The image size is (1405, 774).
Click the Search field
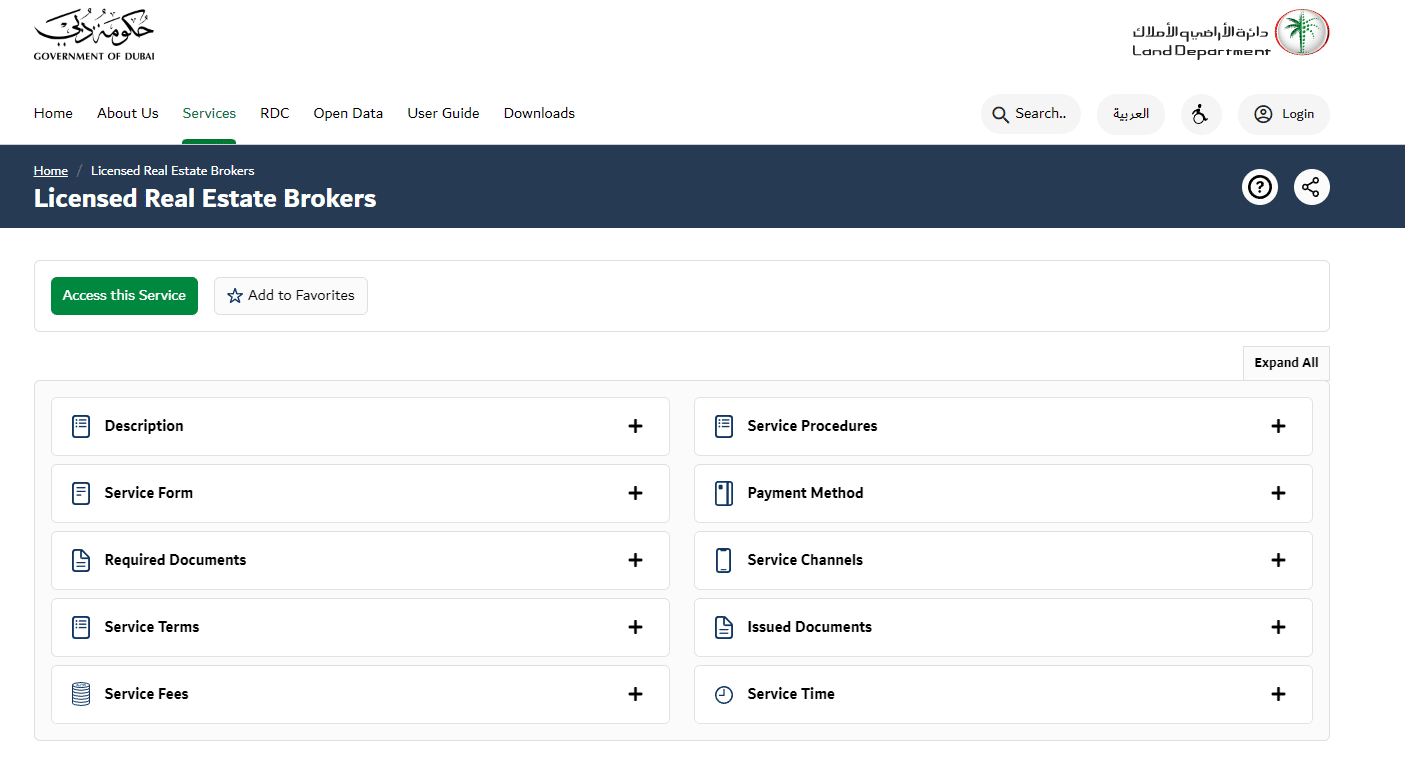(x=1030, y=114)
